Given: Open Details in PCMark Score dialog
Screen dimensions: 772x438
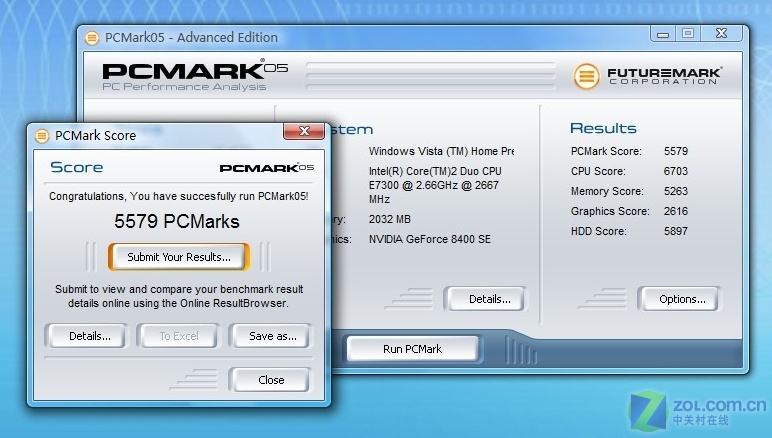Looking at the screenshot, I should point(87,336).
